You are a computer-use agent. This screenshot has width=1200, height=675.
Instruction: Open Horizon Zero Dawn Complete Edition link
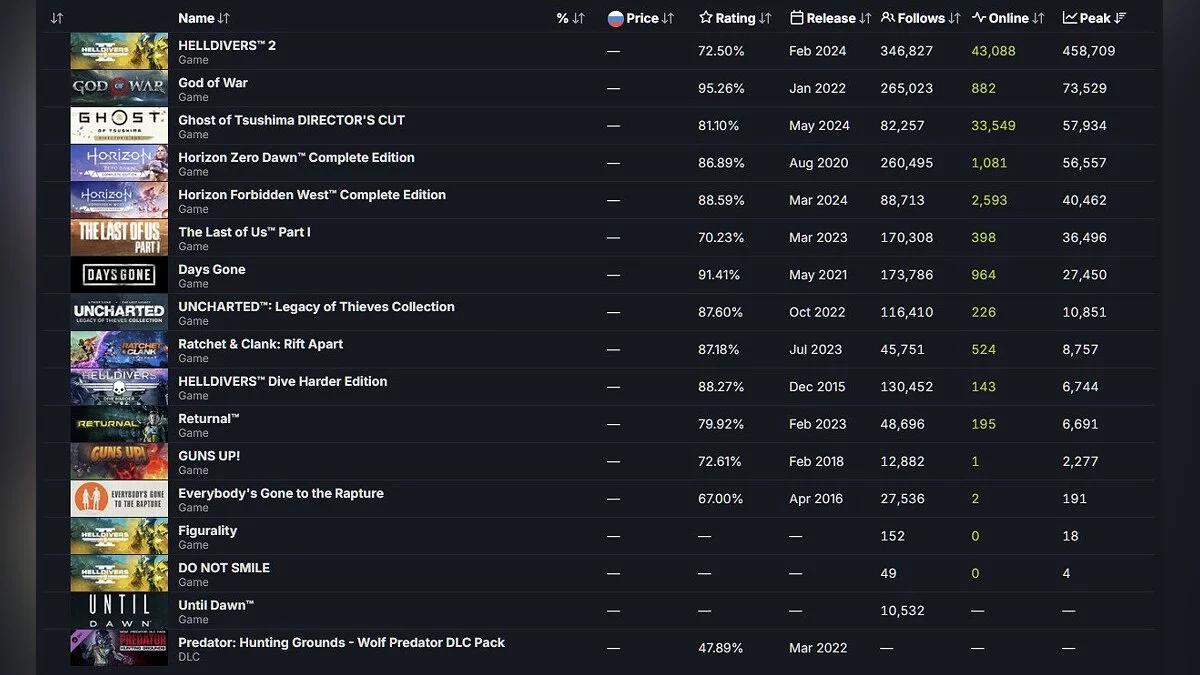[296, 157]
